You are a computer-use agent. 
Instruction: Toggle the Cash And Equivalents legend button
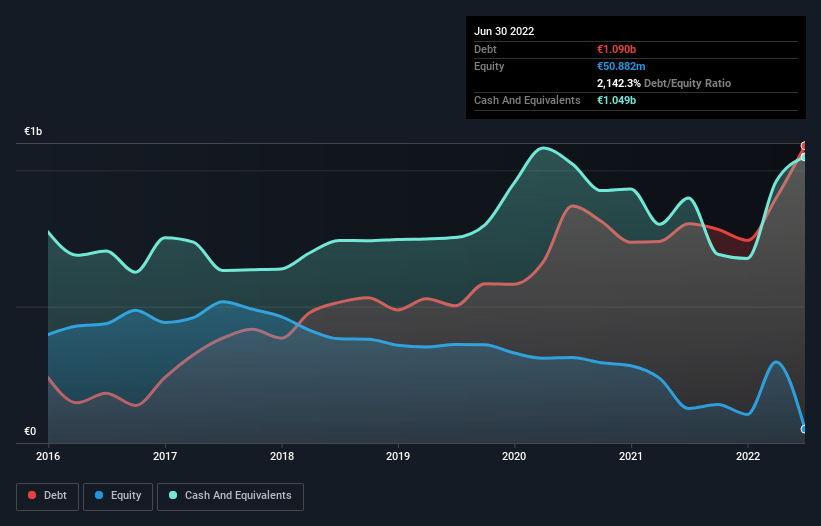pos(230,496)
